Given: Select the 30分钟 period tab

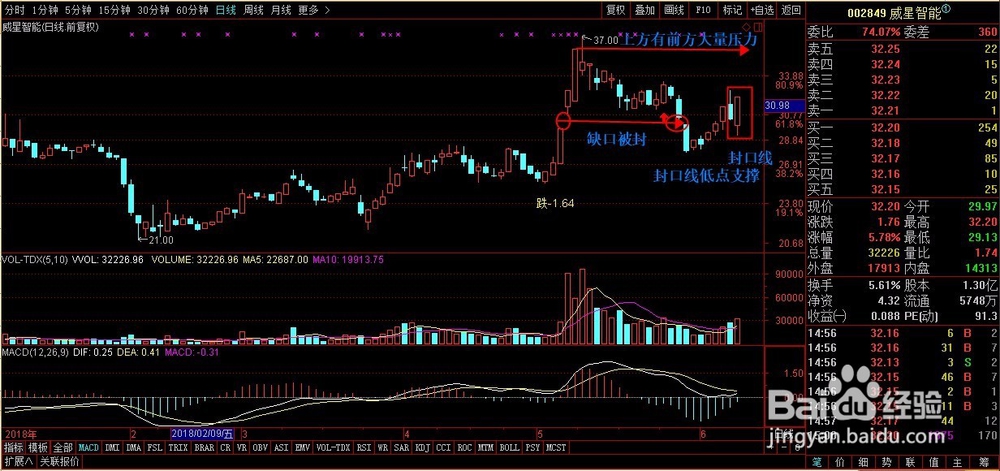Looking at the screenshot, I should click(156, 10).
